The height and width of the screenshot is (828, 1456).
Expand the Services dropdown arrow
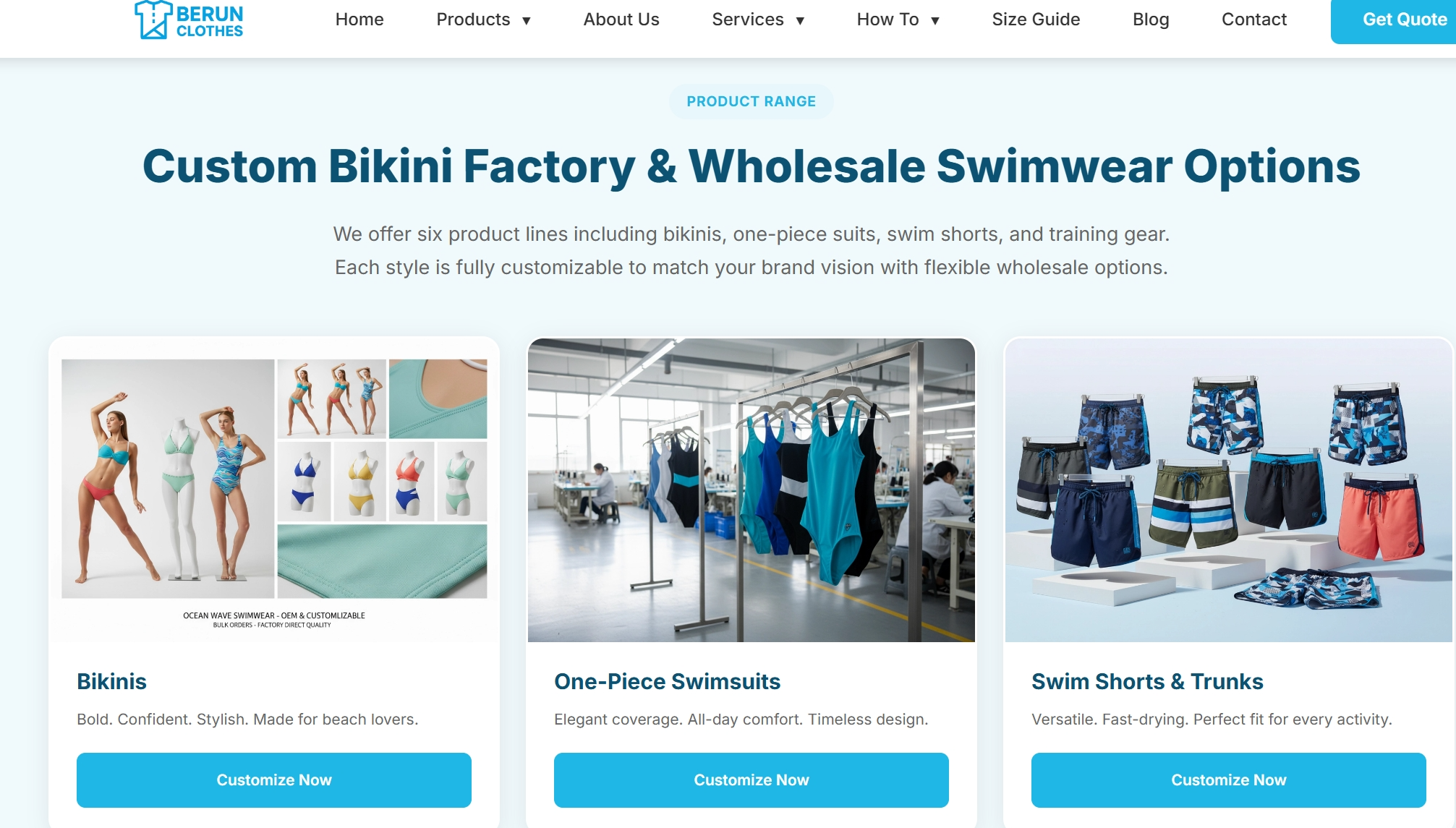point(800,21)
